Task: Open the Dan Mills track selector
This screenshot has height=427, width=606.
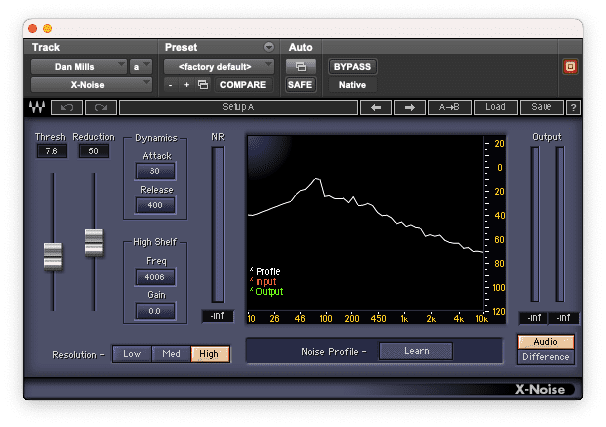Action: pos(77,67)
